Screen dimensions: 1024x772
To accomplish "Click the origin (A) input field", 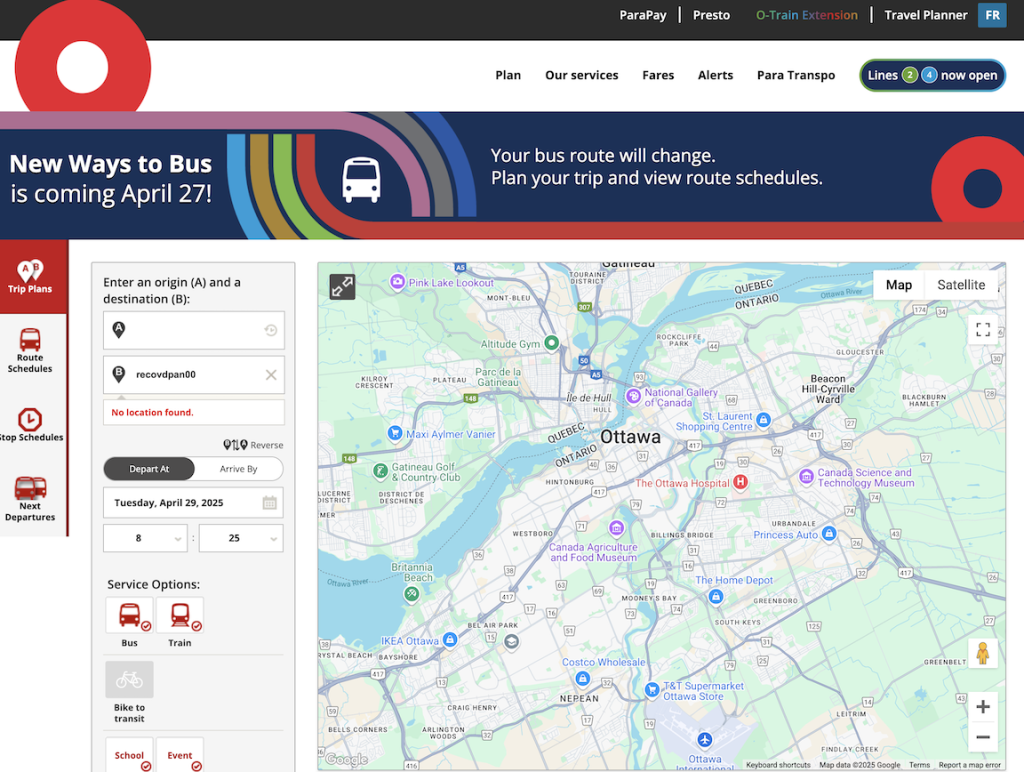I will [194, 330].
